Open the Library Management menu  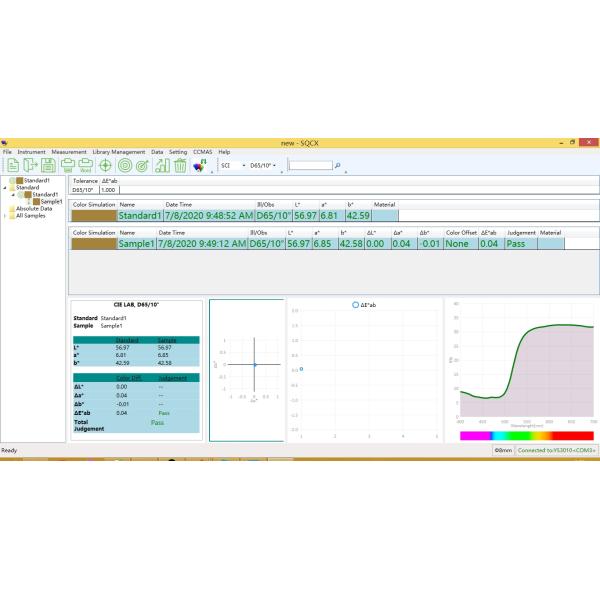coord(118,151)
